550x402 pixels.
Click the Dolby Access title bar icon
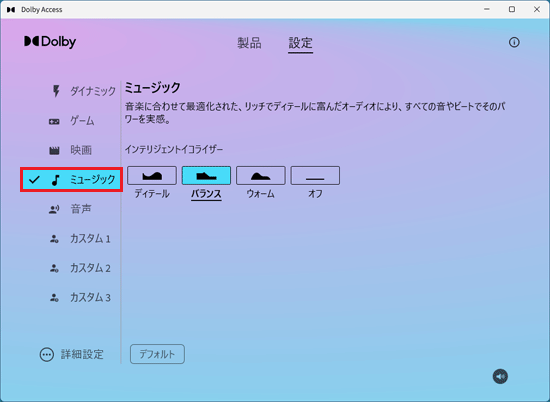tap(11, 9)
